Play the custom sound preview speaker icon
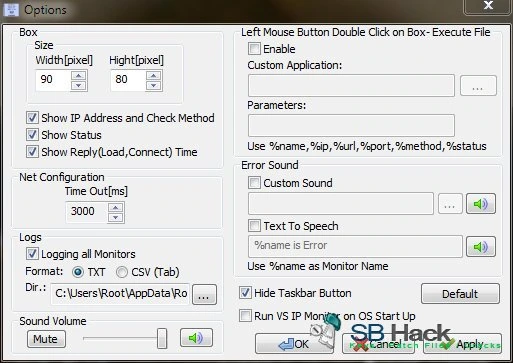This screenshot has height=363, width=513. 481,203
